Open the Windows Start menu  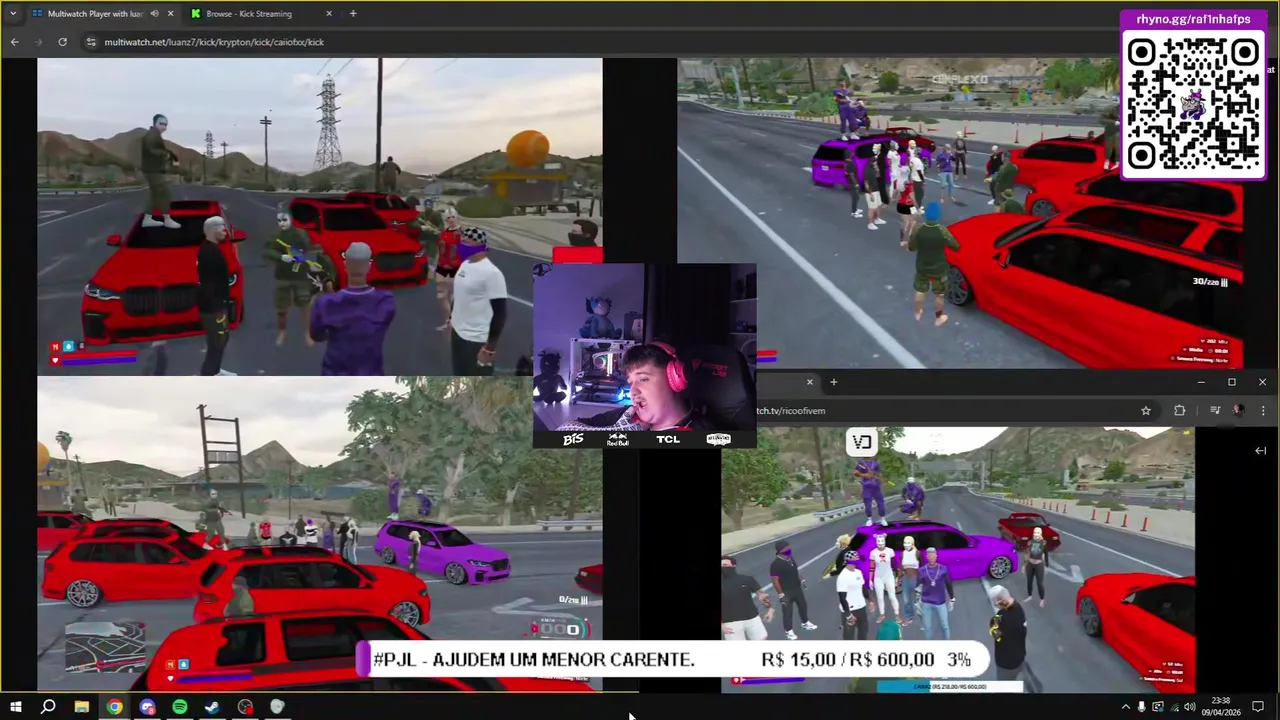(15, 707)
